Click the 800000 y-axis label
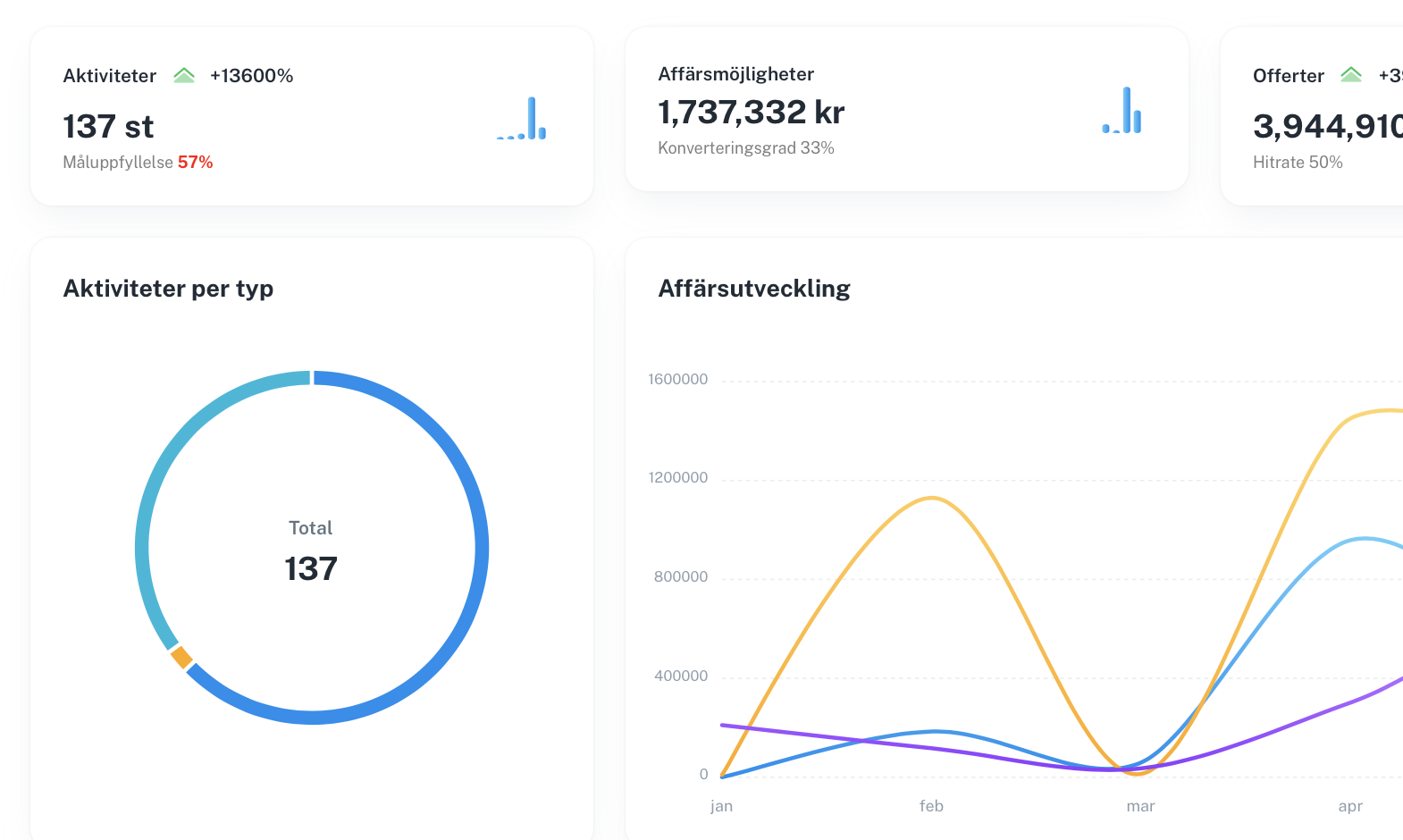 coord(681,577)
